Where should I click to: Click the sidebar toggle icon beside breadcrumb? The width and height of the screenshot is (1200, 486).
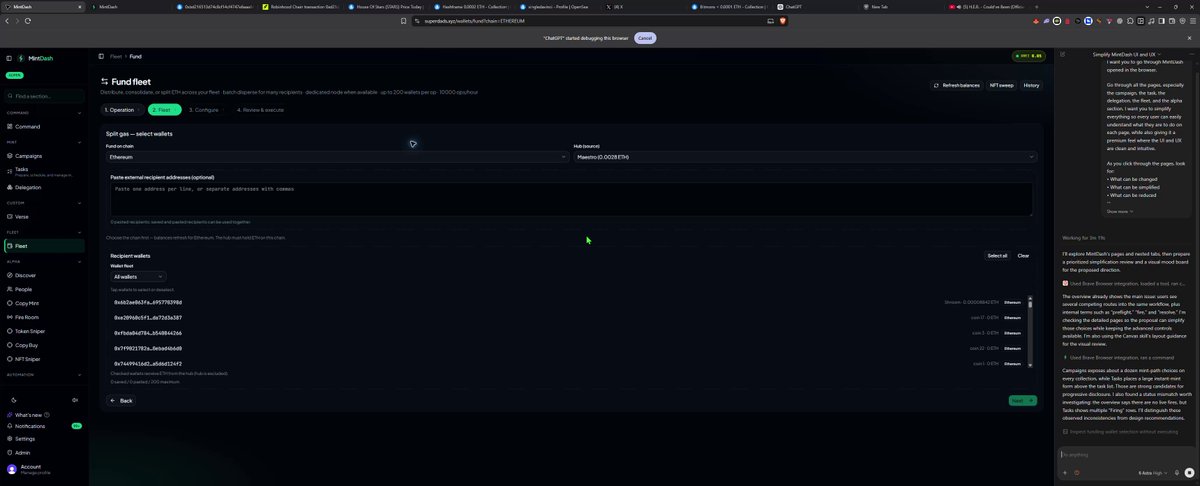(x=101, y=56)
